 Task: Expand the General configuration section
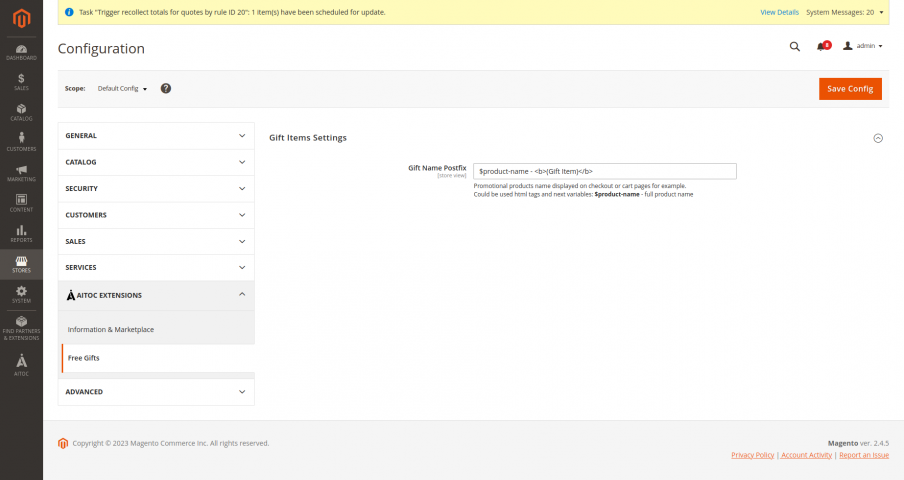[156, 136]
